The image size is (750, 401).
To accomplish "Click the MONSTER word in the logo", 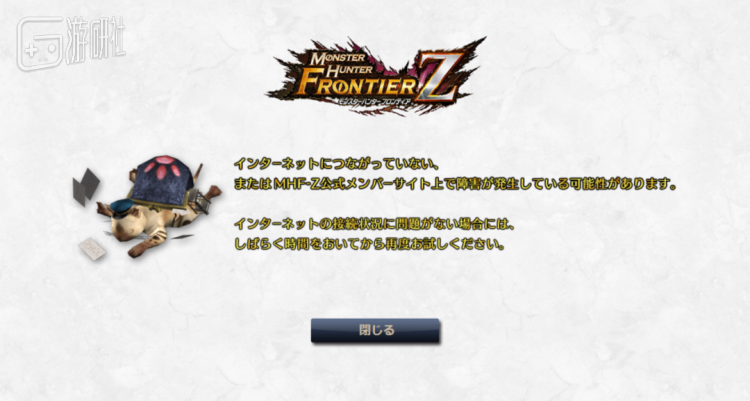I will point(338,58).
